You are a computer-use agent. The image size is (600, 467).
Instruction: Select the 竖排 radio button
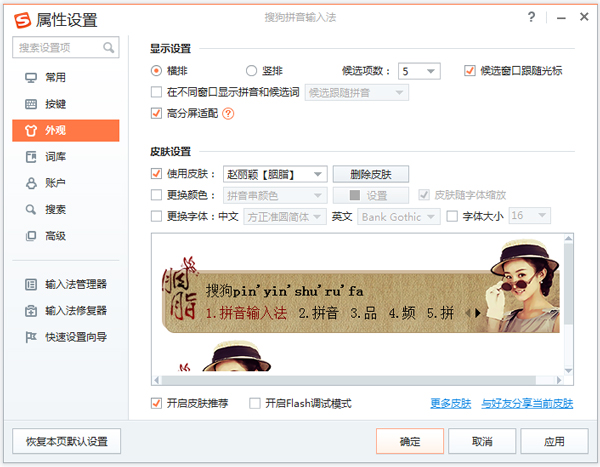(251, 71)
